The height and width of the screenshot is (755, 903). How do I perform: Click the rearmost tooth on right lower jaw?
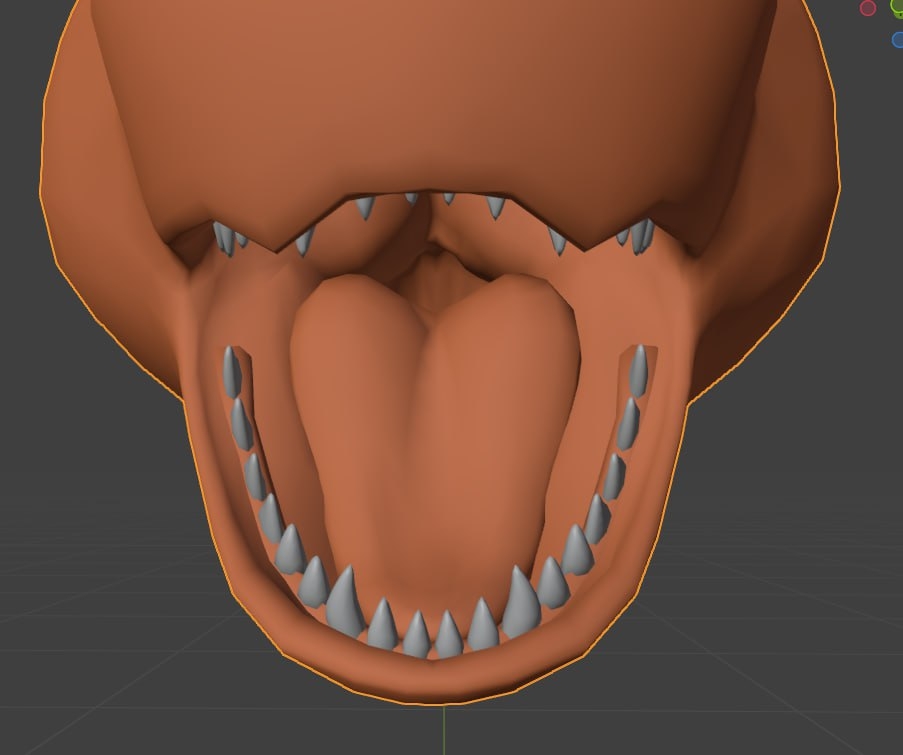[638, 370]
